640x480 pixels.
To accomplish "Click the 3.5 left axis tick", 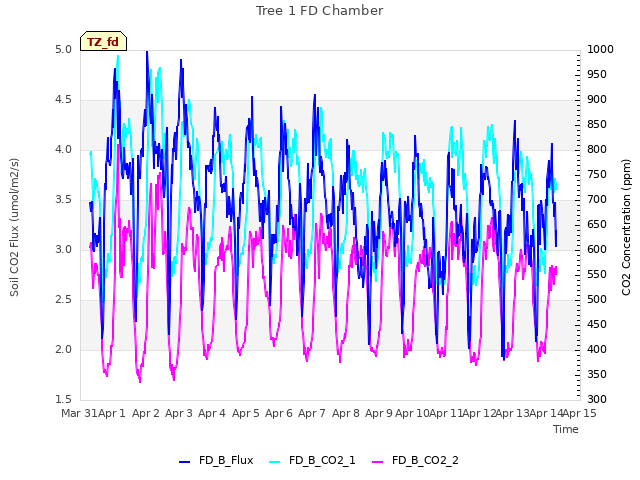I will 63,200.
